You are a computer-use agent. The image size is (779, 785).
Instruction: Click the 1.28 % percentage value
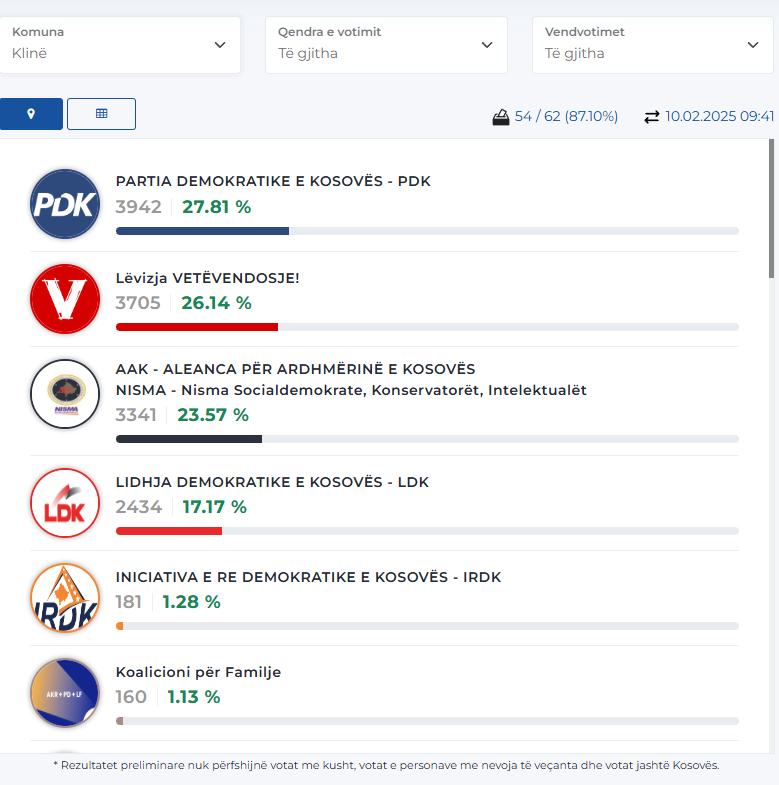pyautogui.click(x=191, y=602)
